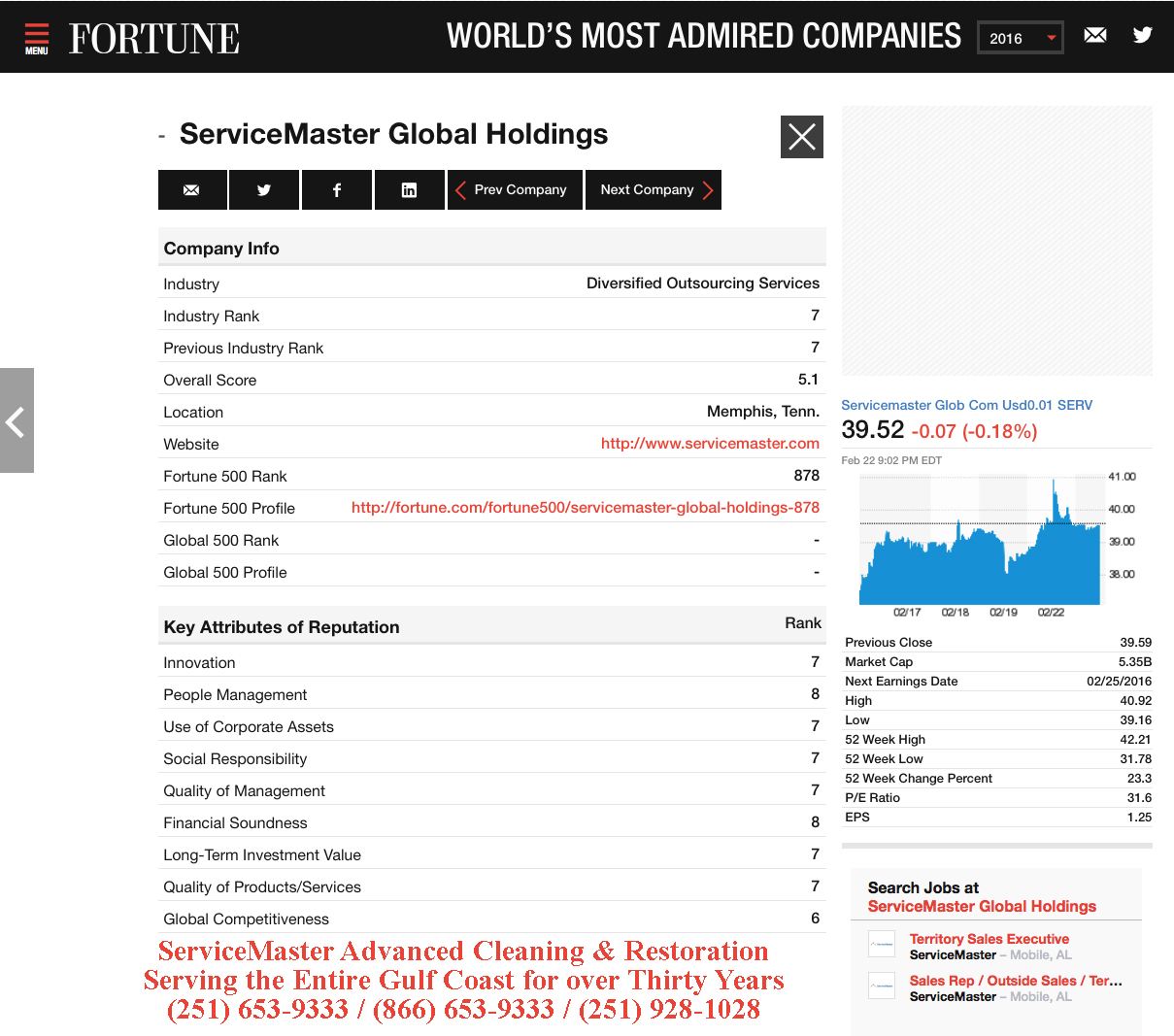Click the EPS value 1.25
The height and width of the screenshot is (1036, 1174).
pos(1140,817)
